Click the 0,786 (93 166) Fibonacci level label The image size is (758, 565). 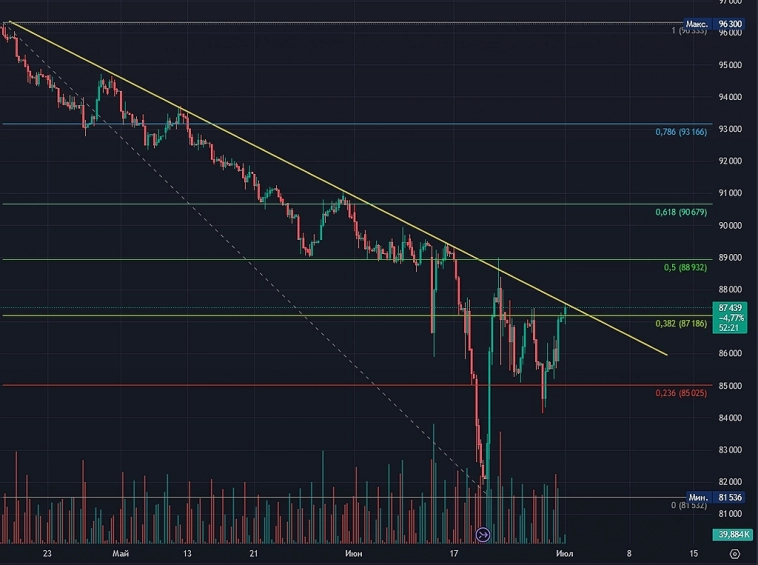click(x=681, y=132)
